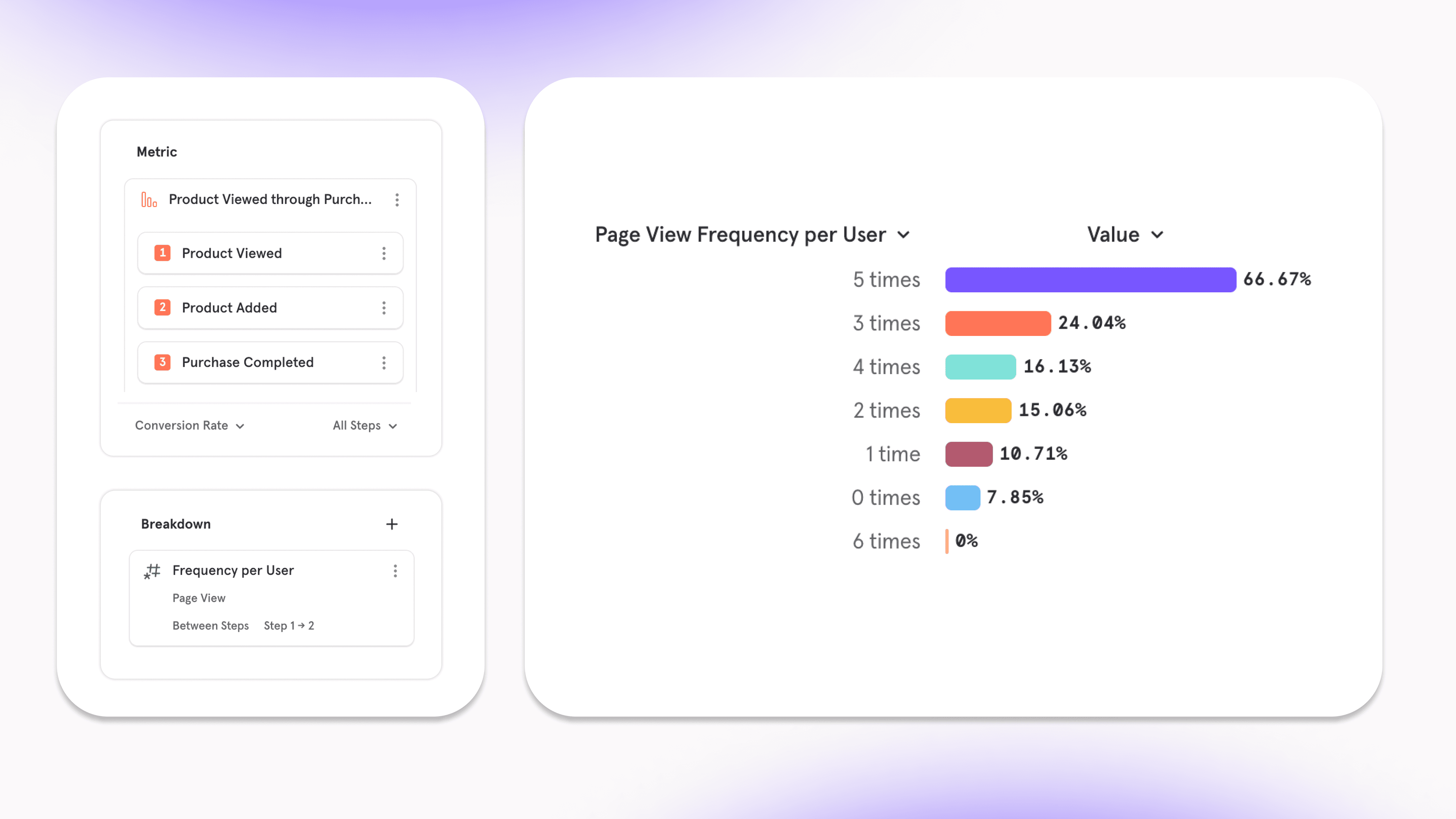The height and width of the screenshot is (819, 1456).
Task: Click the Breakdown section label
Action: pyautogui.click(x=176, y=523)
